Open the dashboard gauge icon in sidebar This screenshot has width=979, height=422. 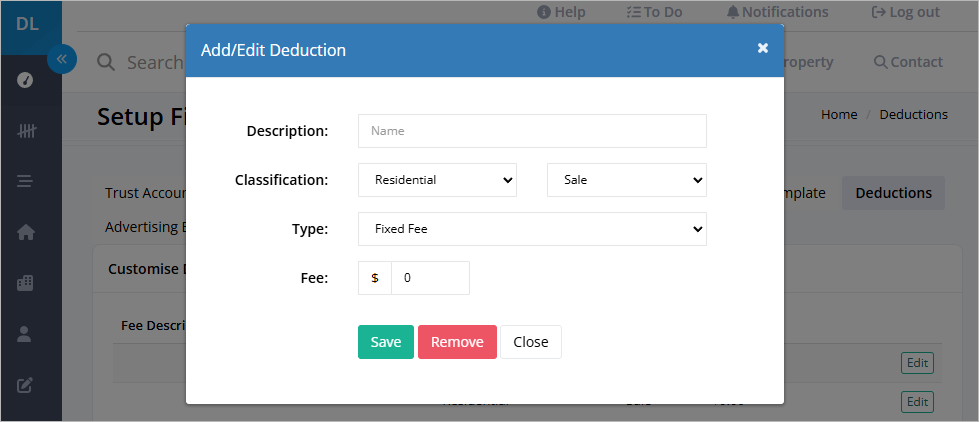coord(24,81)
